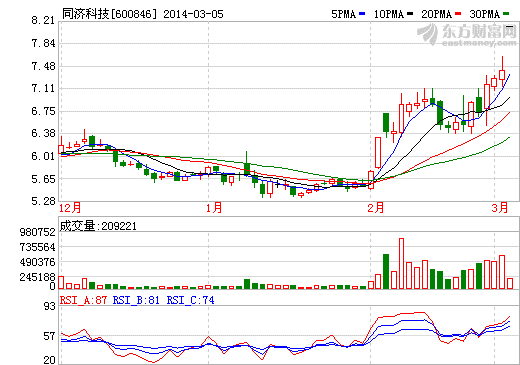This screenshot has height=365, width=520.
Task: Click the 5.28 price axis label
Action: (43, 201)
